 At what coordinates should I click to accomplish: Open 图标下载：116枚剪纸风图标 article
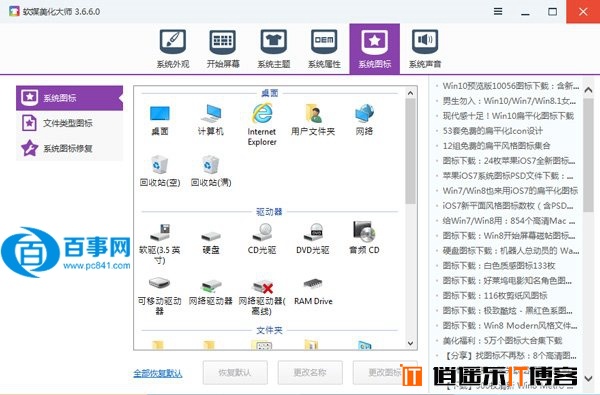(495, 295)
